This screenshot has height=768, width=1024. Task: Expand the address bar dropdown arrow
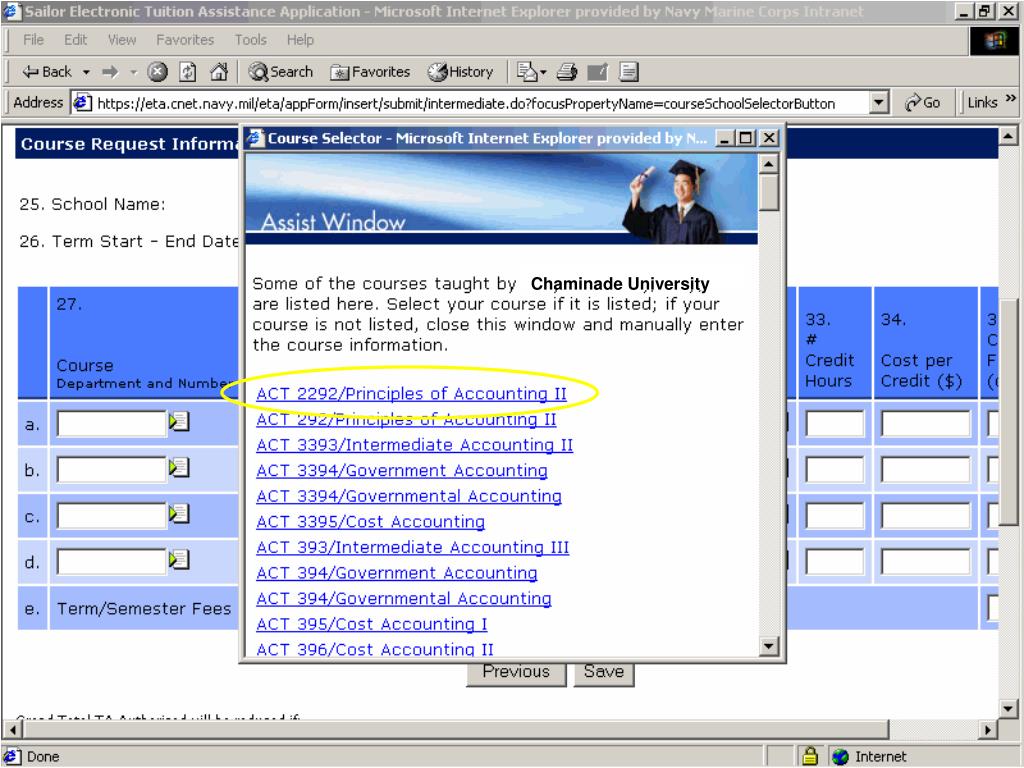pyautogui.click(x=879, y=103)
